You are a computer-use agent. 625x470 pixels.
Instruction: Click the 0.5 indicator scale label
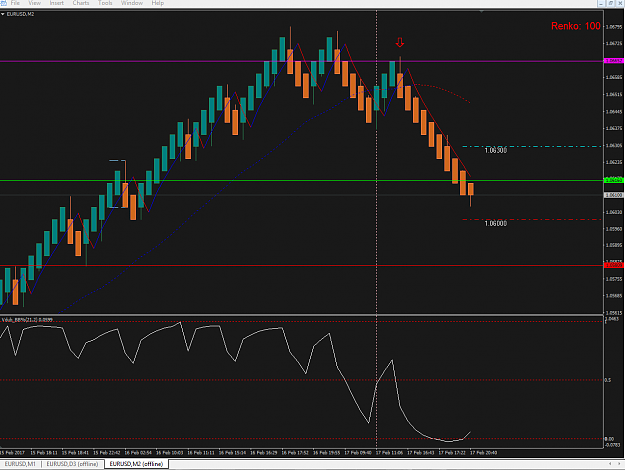coord(608,380)
